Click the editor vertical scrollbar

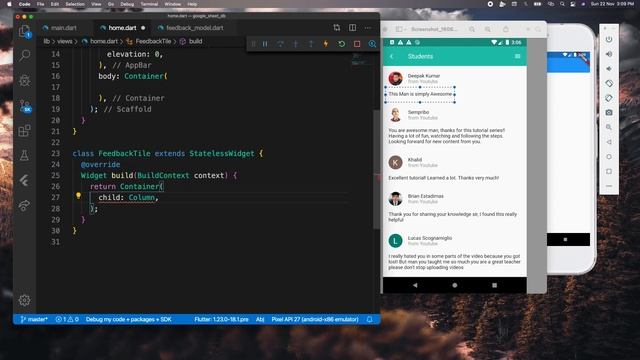click(376, 169)
